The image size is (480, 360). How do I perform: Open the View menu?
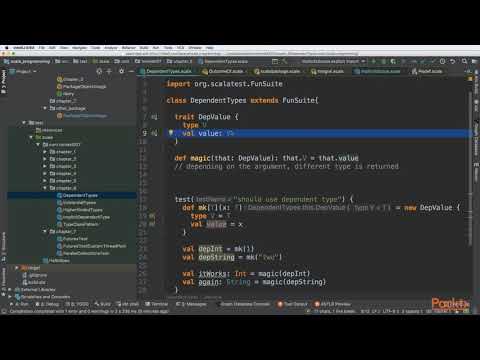pos(64,48)
